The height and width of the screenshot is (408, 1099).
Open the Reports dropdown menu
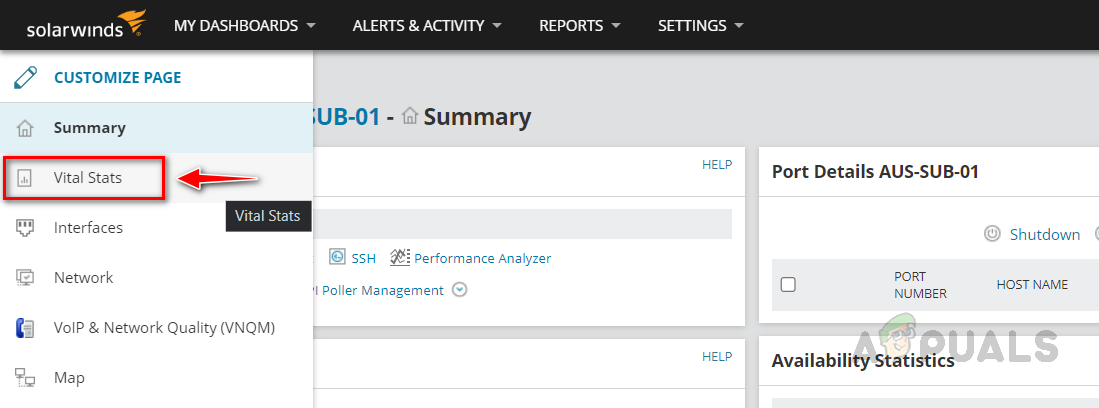coord(579,25)
